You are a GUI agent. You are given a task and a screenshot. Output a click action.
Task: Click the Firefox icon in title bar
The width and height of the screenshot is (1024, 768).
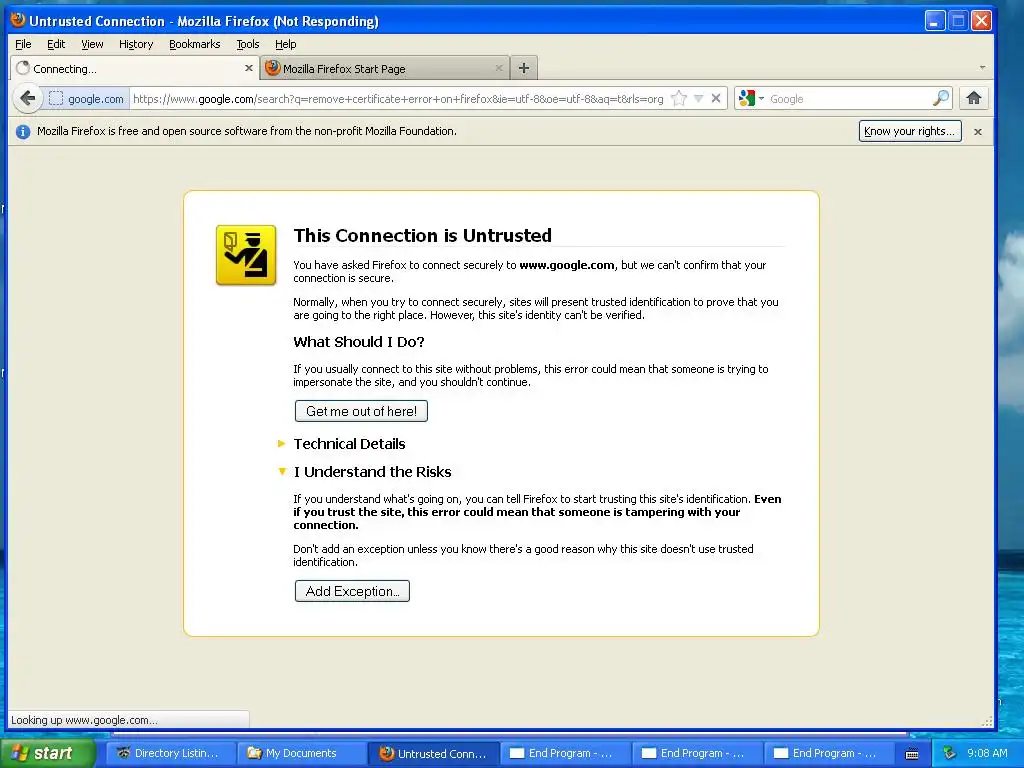tap(18, 20)
